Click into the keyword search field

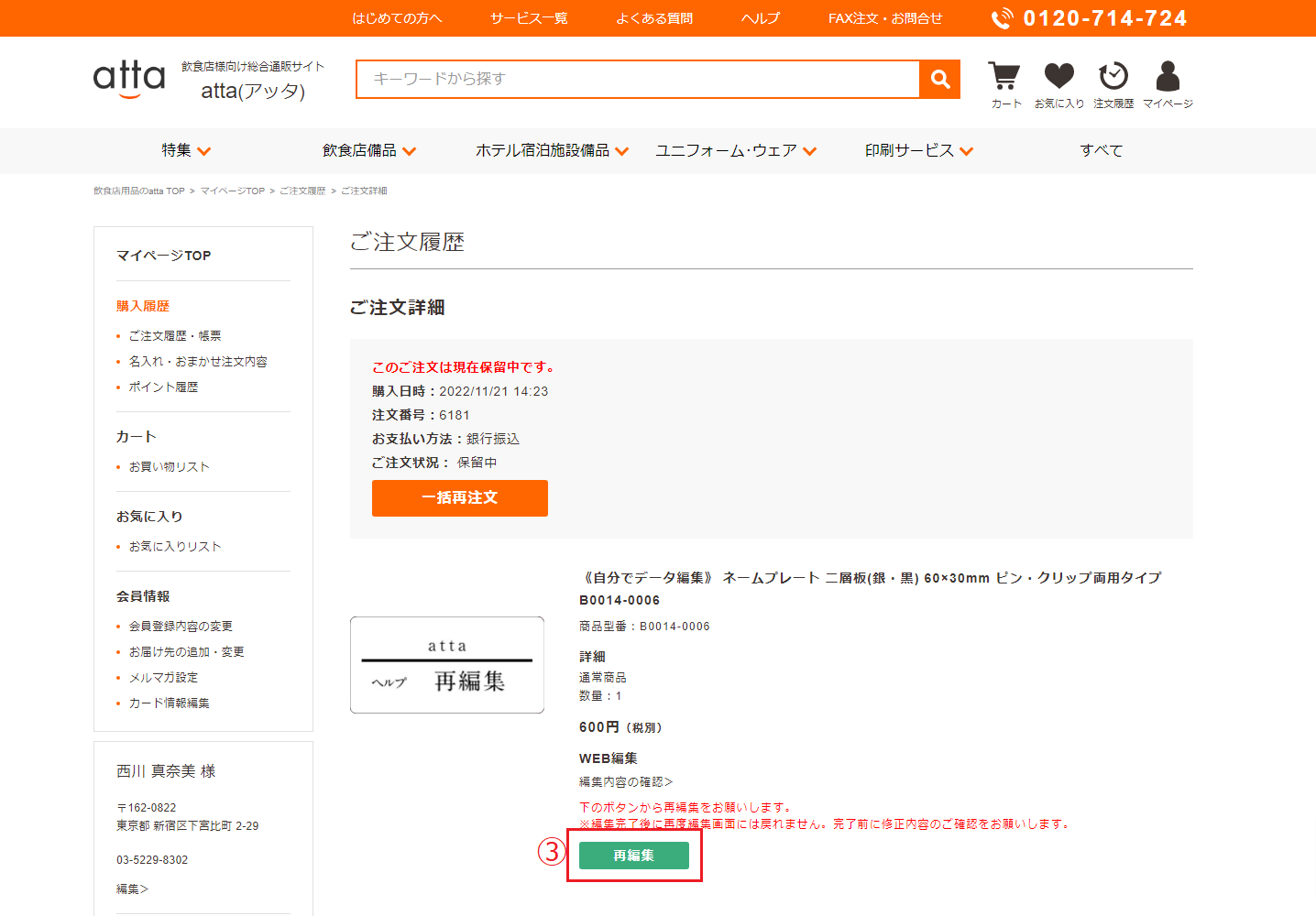coord(637,80)
